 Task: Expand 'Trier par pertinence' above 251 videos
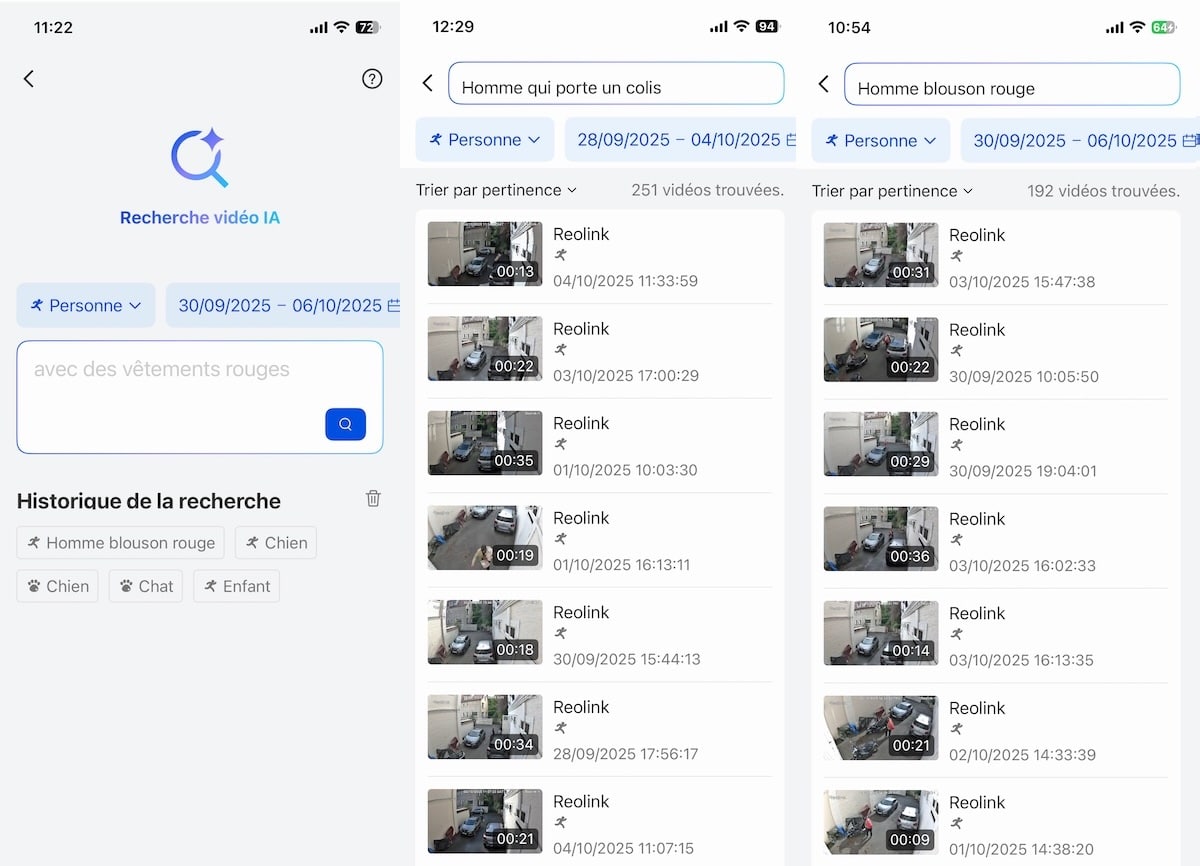click(496, 190)
